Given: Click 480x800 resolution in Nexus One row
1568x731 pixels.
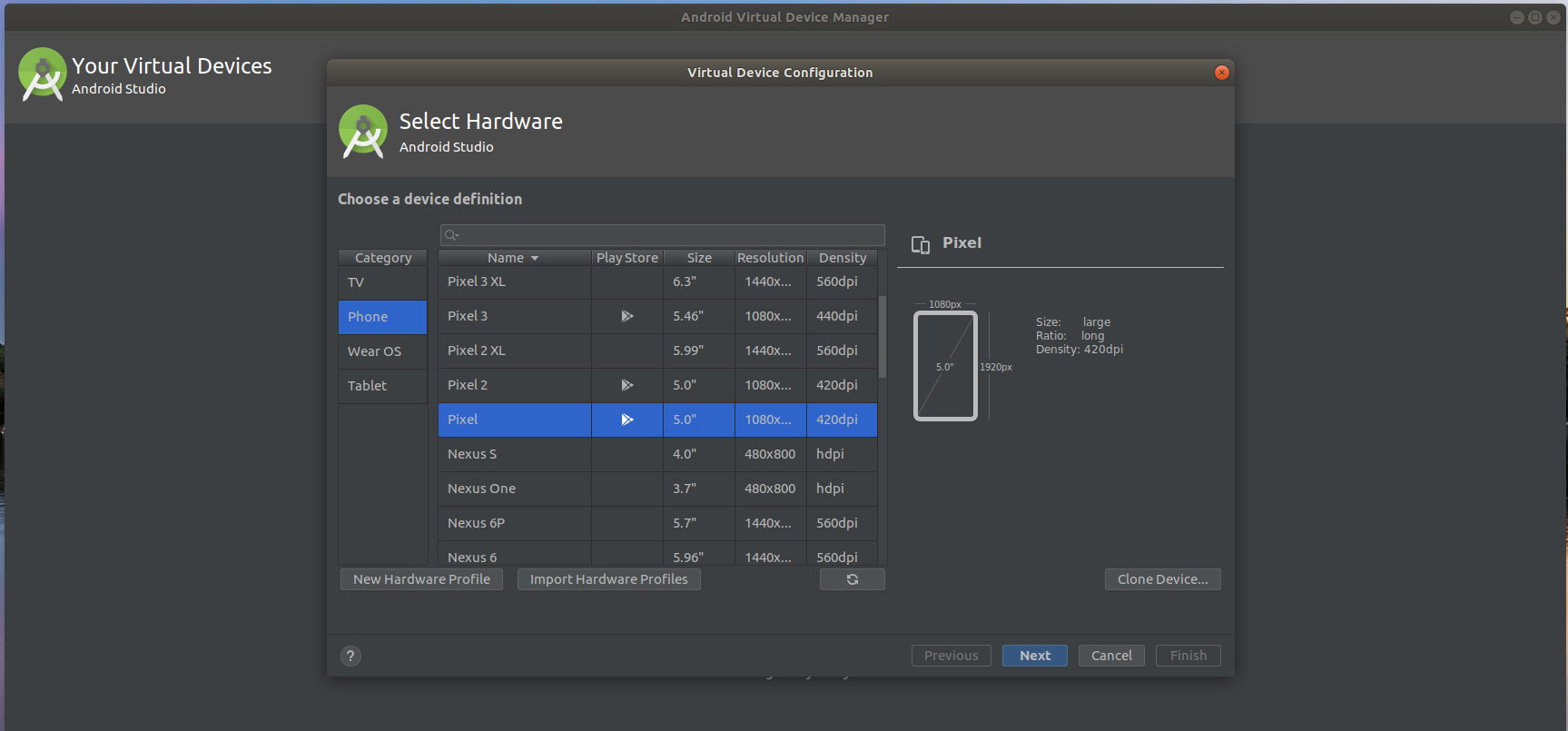Looking at the screenshot, I should pos(770,489).
